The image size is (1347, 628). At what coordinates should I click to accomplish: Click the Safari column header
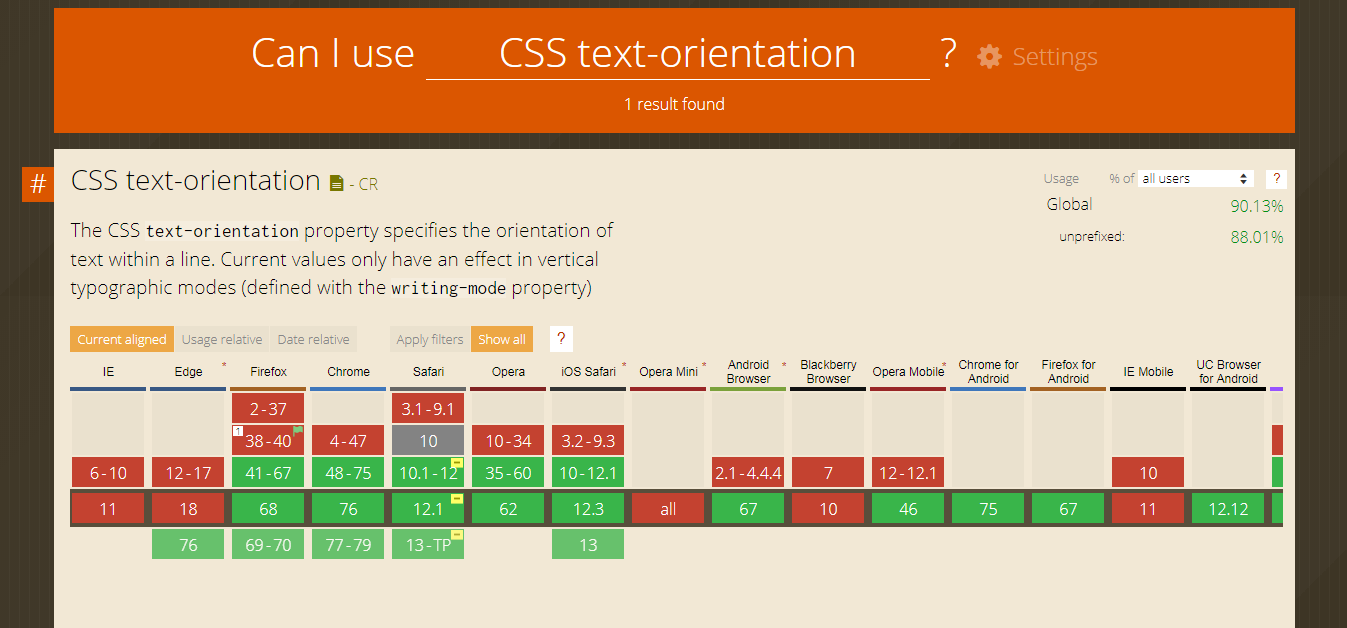428,372
